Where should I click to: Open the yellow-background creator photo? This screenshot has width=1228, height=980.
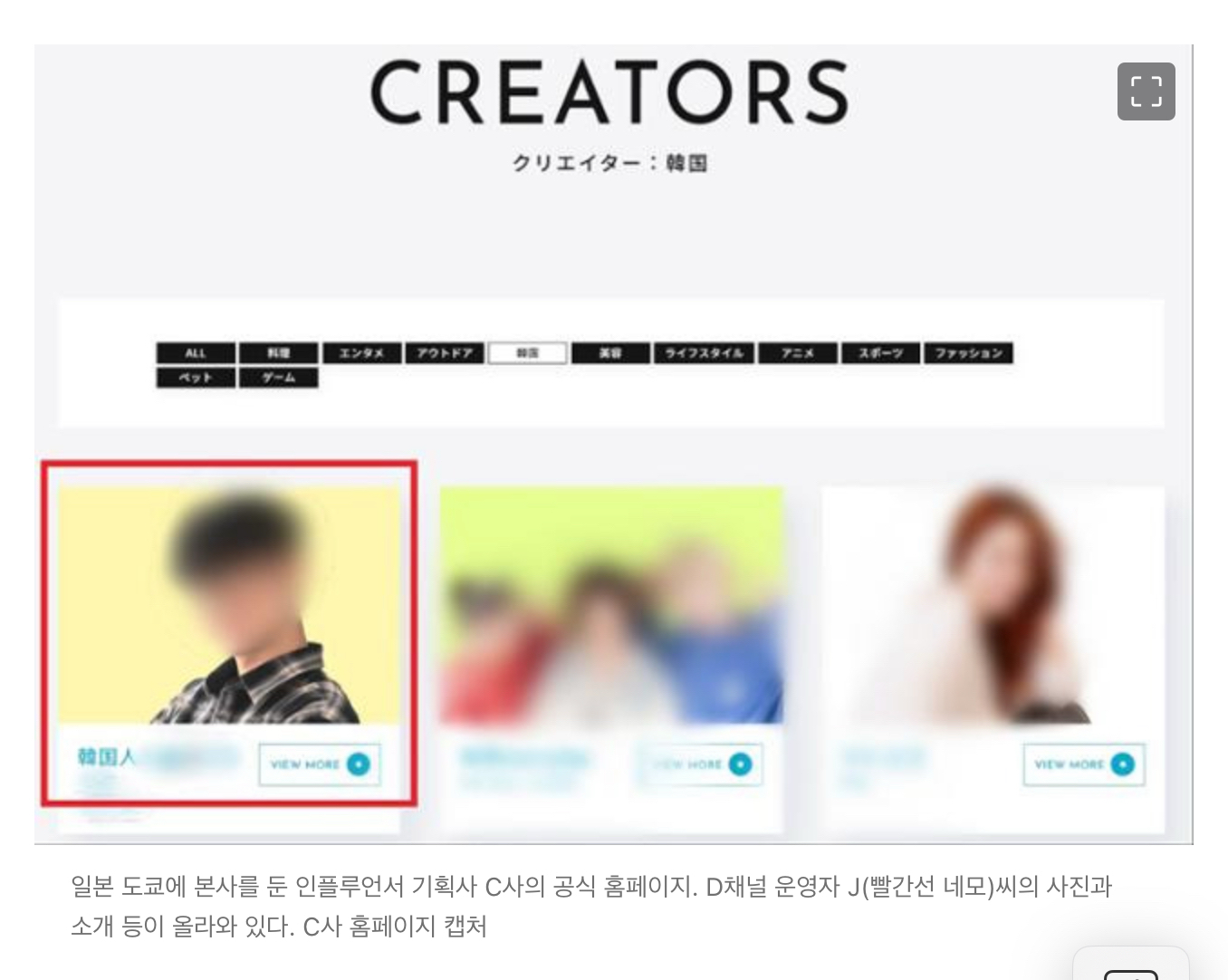point(229,605)
